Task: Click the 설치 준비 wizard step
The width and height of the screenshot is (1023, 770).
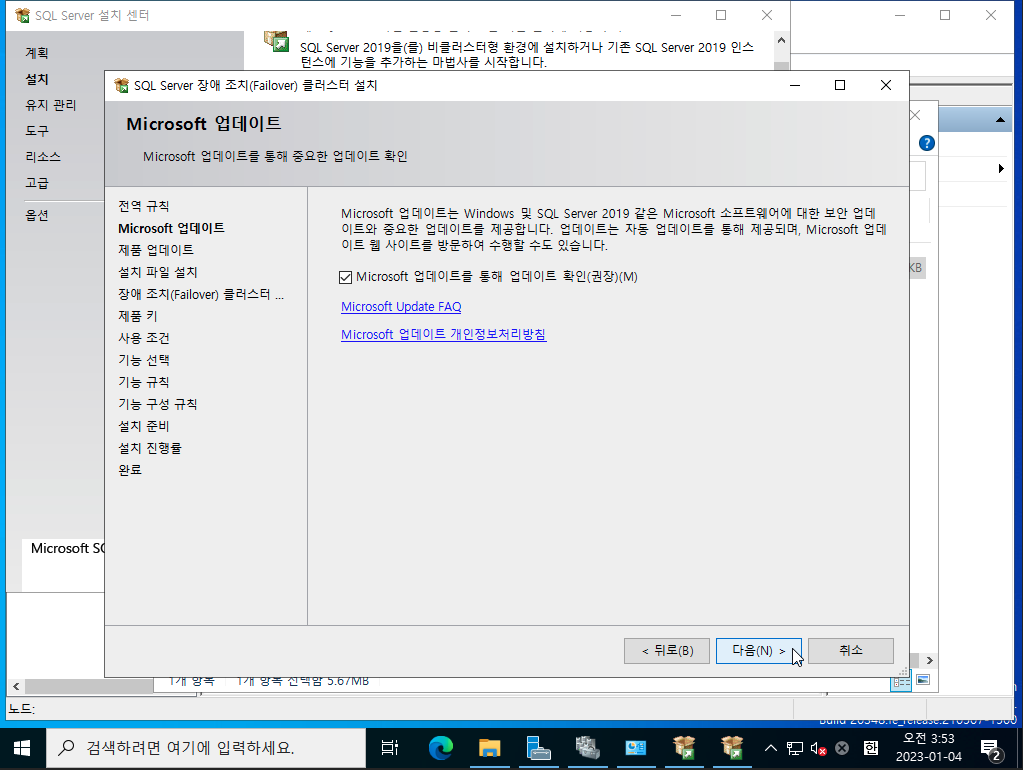Action: click(x=144, y=426)
